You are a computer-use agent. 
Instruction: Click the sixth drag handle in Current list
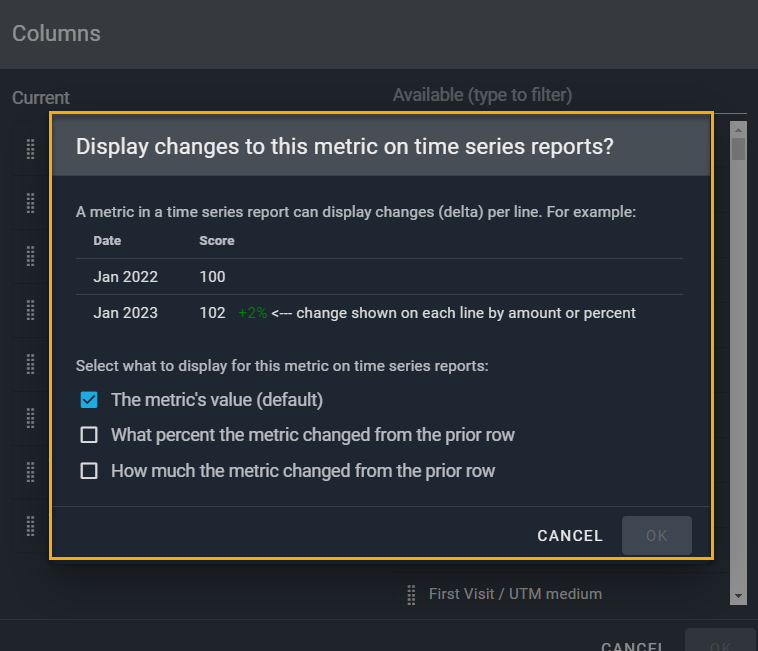coord(30,417)
